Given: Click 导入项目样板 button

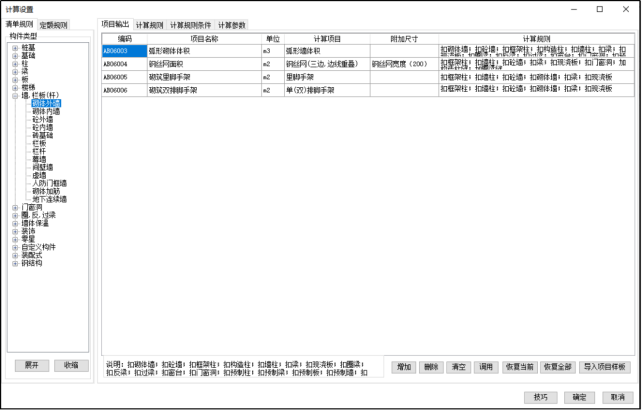Looking at the screenshot, I should (x=605, y=367).
